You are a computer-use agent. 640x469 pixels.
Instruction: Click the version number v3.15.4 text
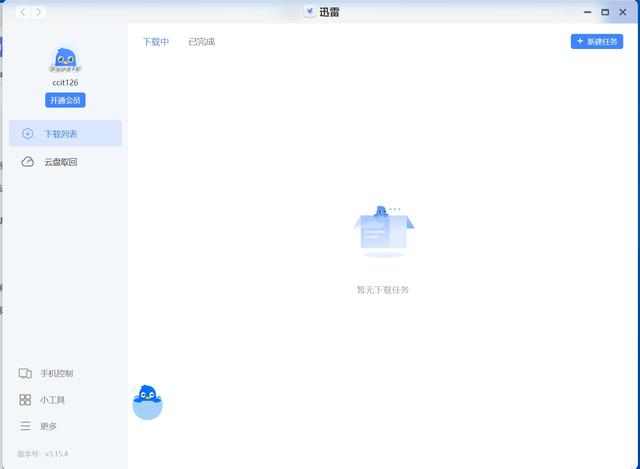tap(56, 453)
